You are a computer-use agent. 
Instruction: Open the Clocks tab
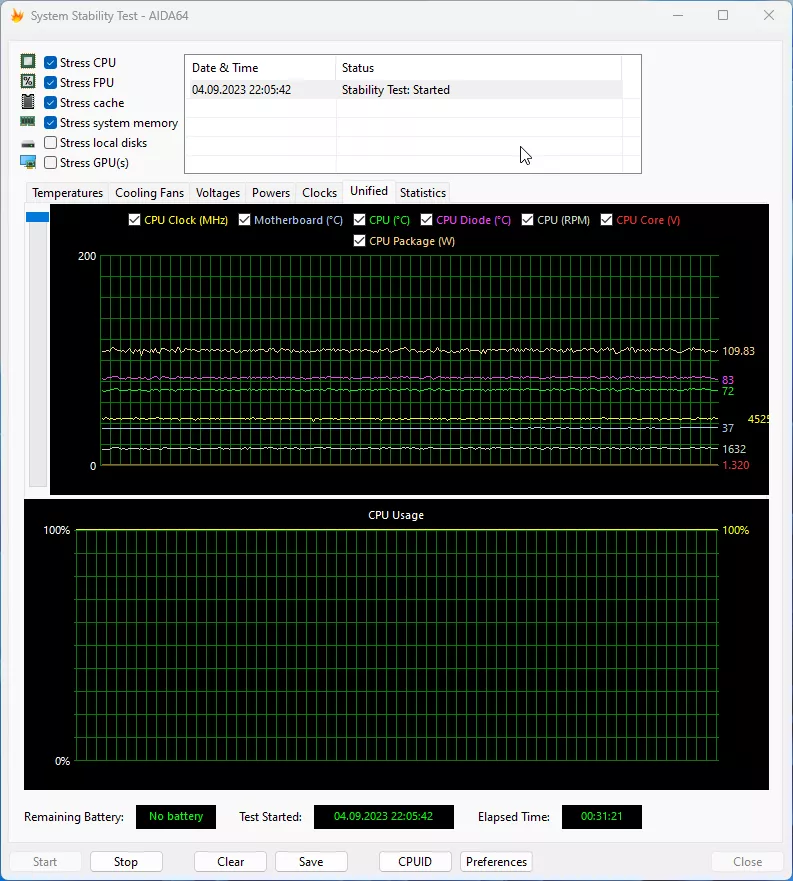[x=319, y=193]
